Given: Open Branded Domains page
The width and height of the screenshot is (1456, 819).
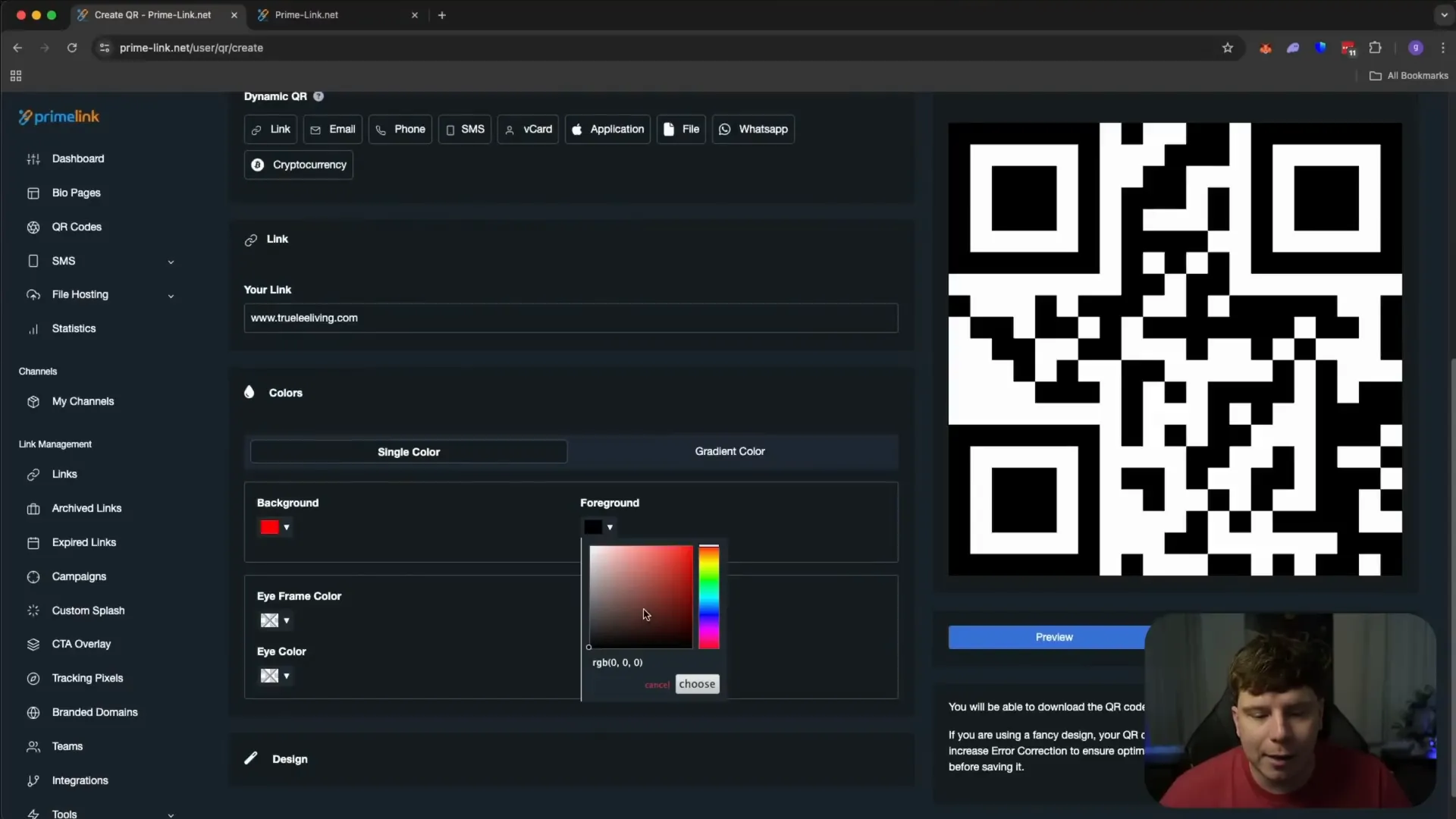Looking at the screenshot, I should pos(95,712).
